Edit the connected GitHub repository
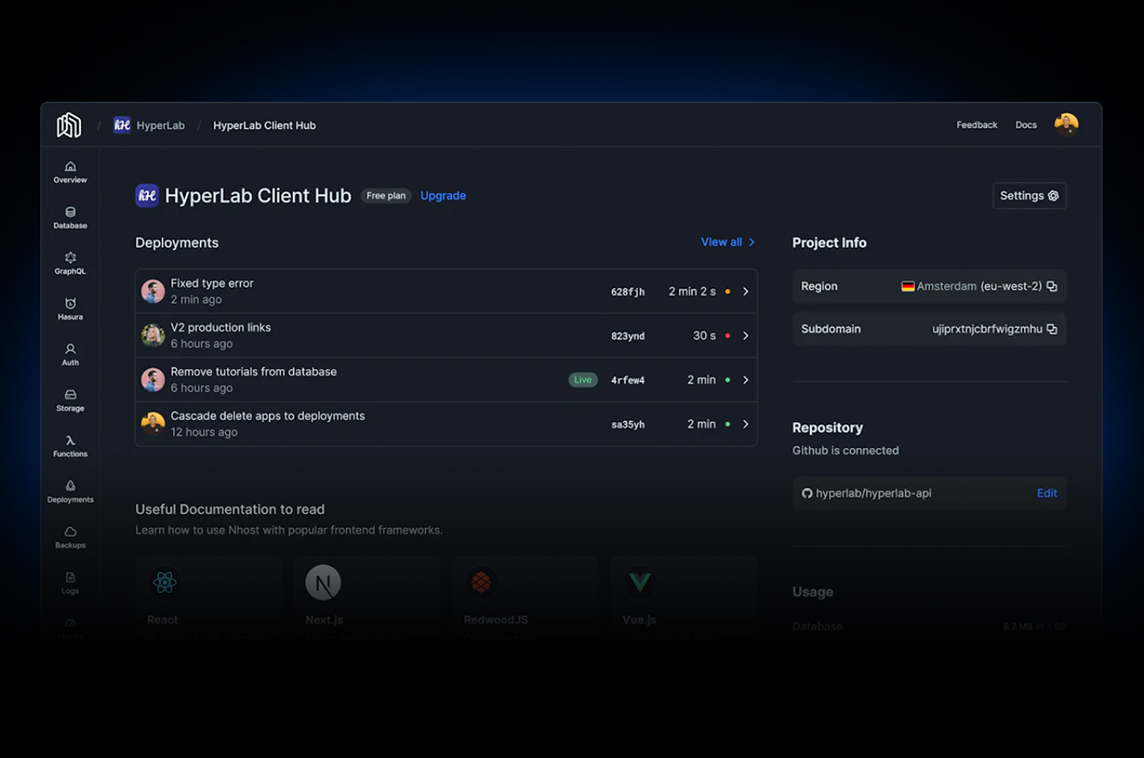The image size is (1144, 758). coord(1047,493)
